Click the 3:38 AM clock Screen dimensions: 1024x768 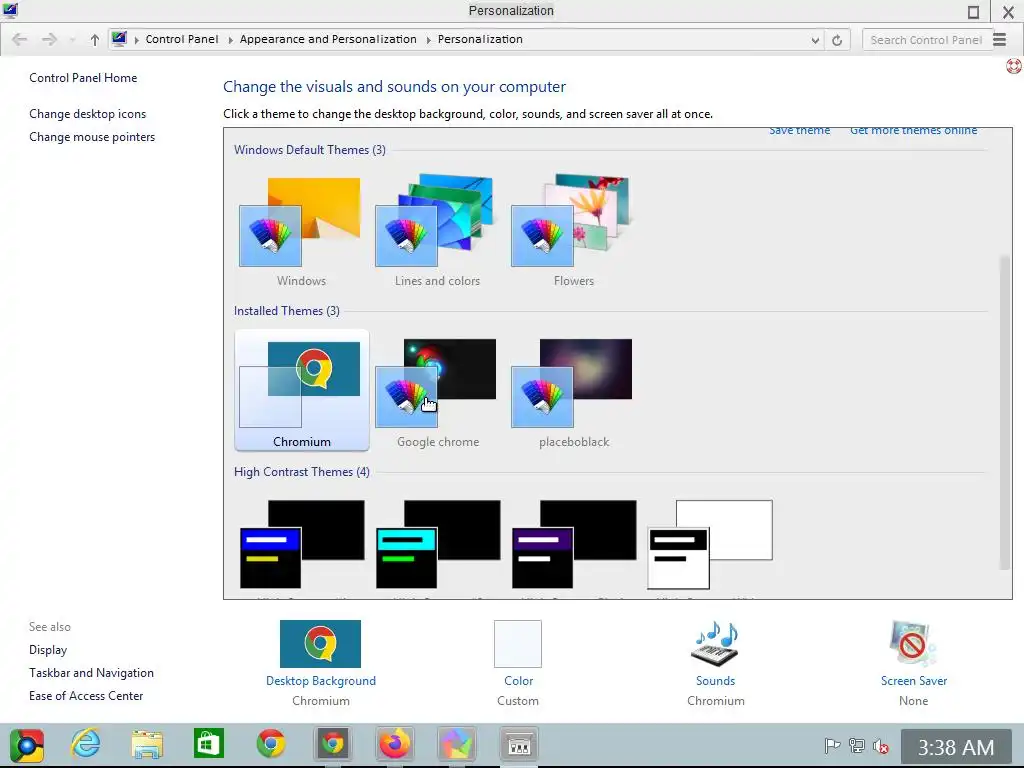coord(956,747)
